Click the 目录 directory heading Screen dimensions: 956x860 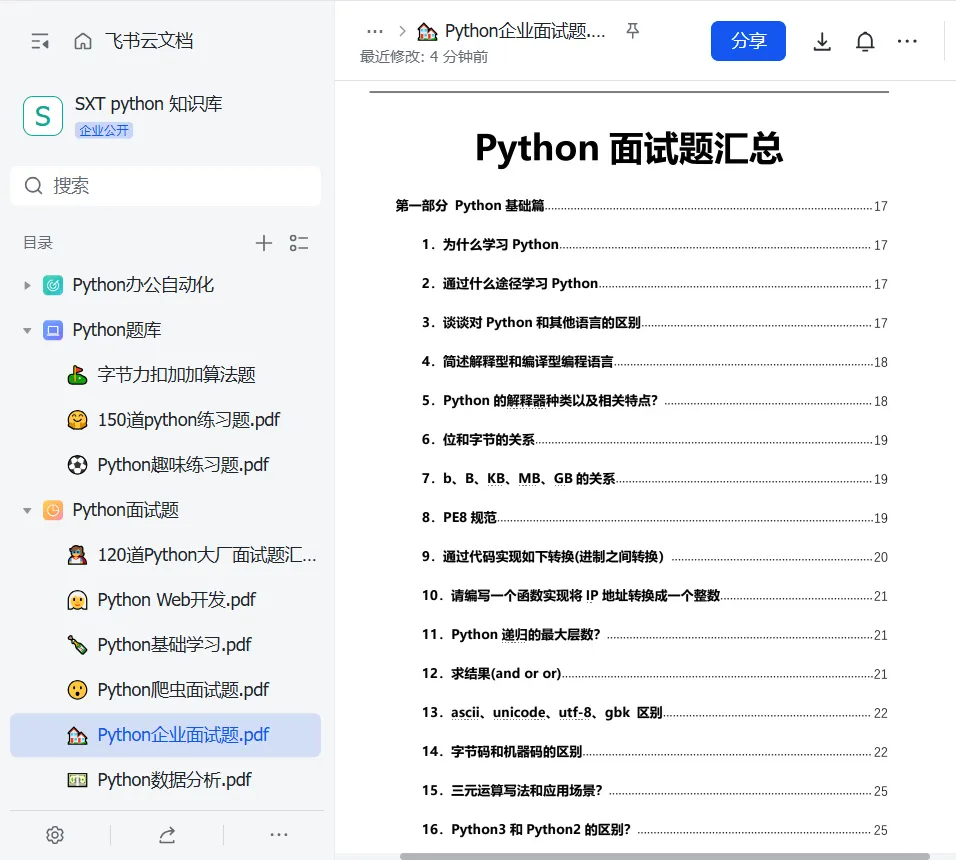tap(38, 243)
